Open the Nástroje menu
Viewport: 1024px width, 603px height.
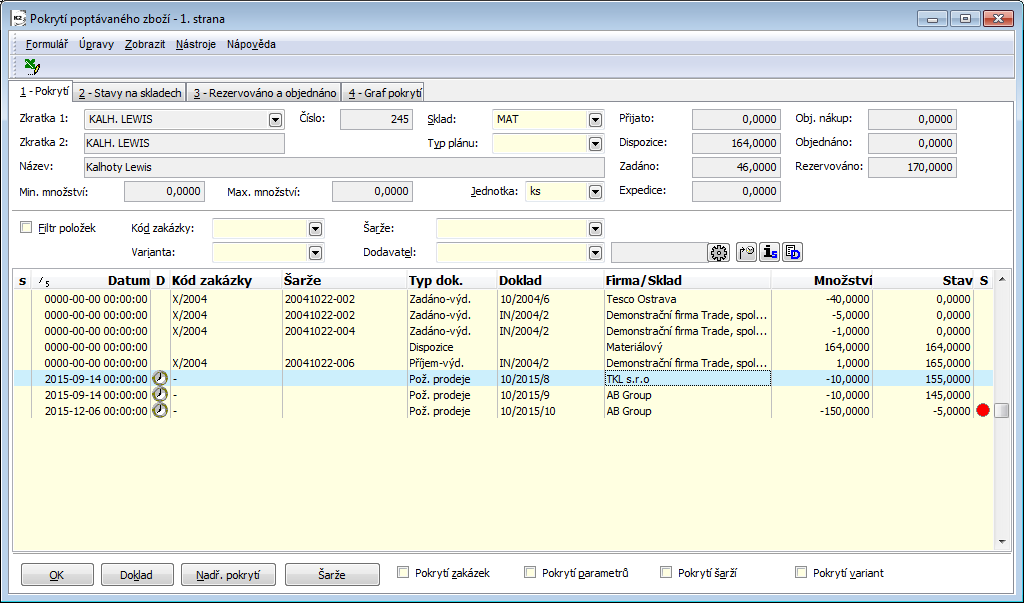[x=195, y=44]
